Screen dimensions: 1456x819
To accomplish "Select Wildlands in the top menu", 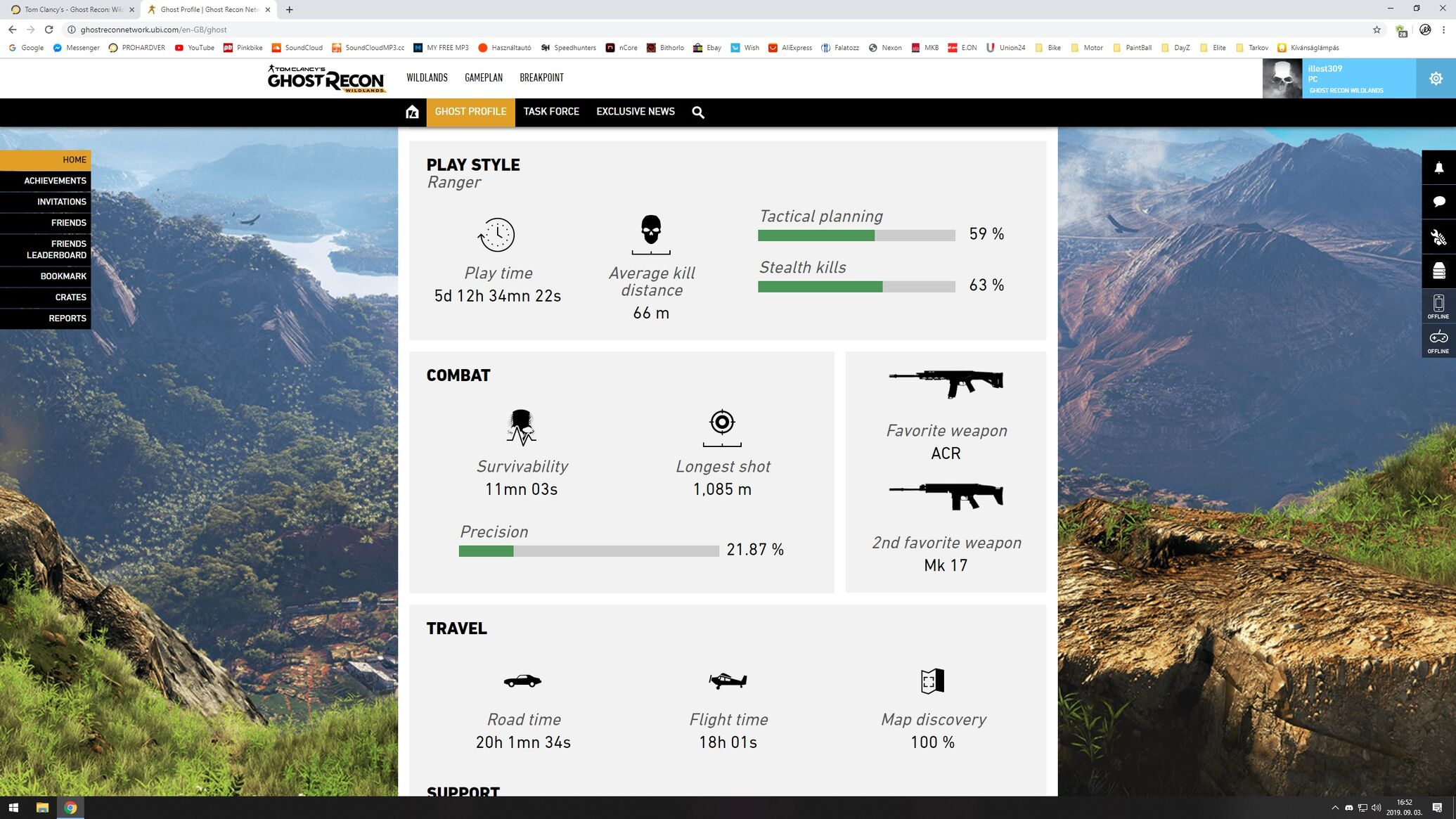I will tap(427, 78).
